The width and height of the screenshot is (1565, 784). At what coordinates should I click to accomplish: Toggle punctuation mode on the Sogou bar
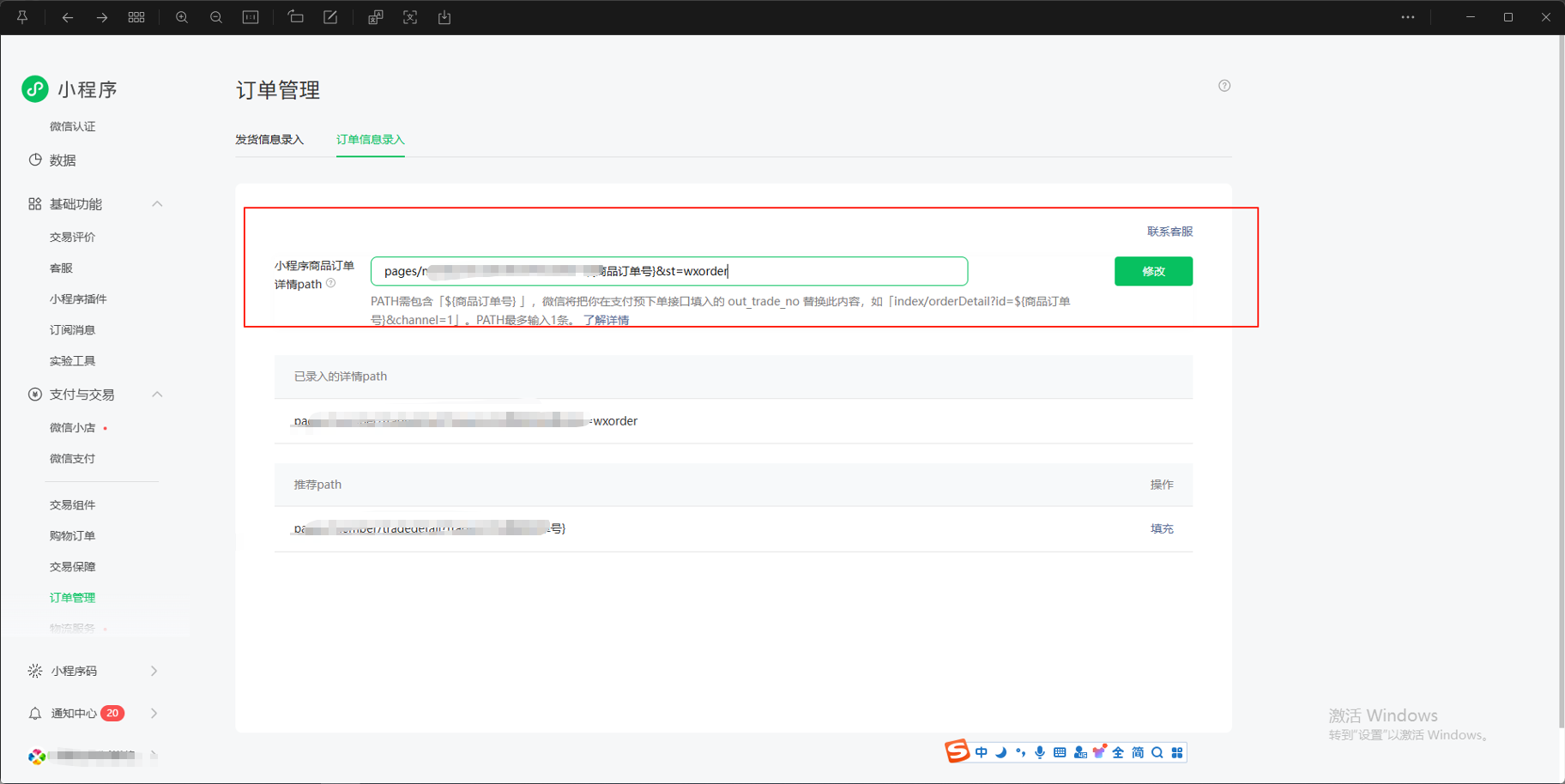(x=1020, y=752)
